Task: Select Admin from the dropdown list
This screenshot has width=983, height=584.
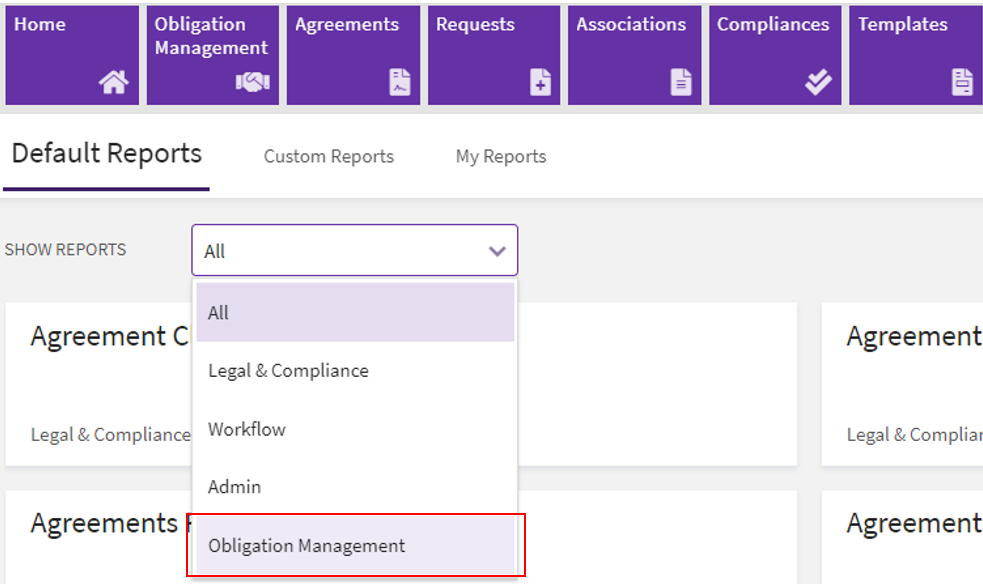Action: point(354,487)
